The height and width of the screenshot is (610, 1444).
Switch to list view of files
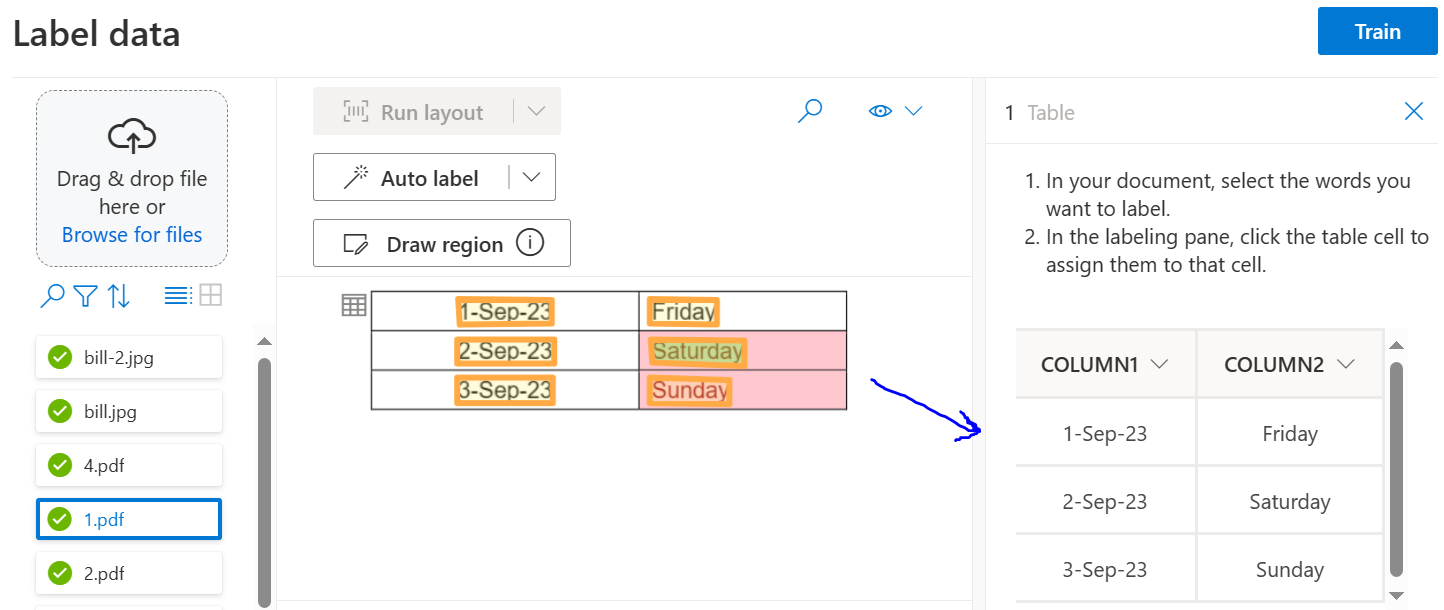(x=176, y=295)
